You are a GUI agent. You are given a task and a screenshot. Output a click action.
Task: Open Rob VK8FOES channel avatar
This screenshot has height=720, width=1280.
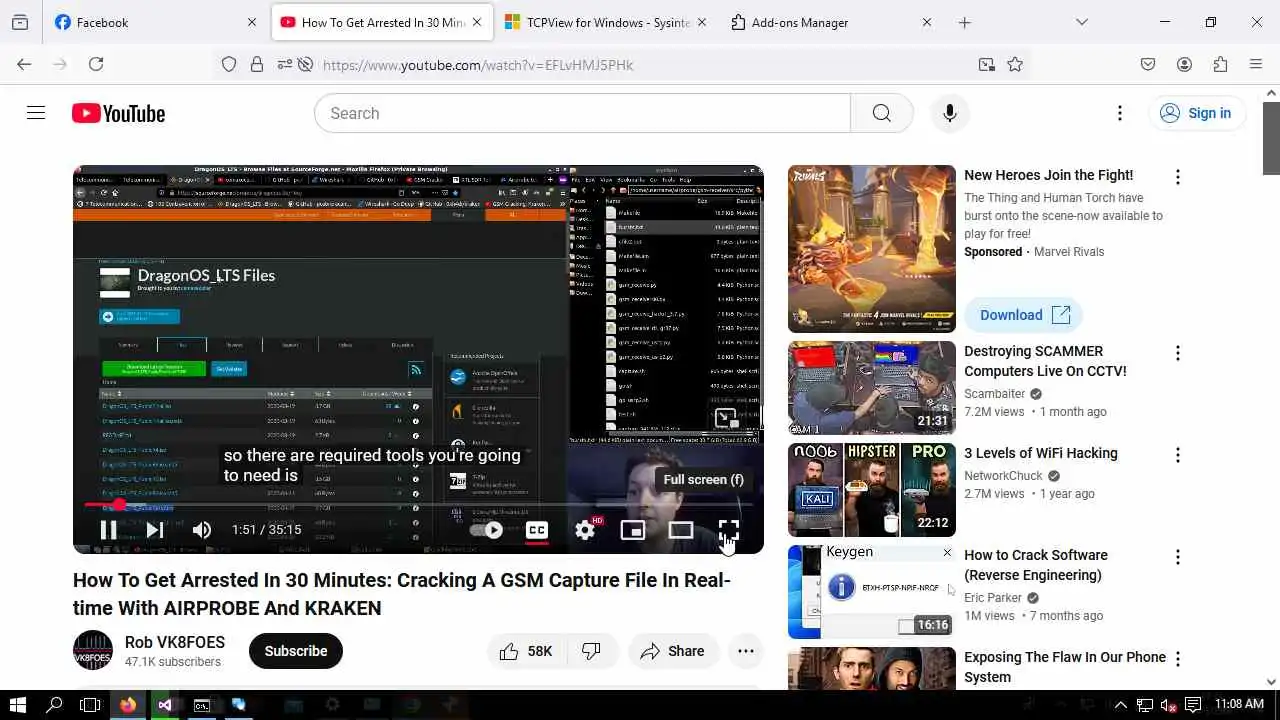coord(93,650)
